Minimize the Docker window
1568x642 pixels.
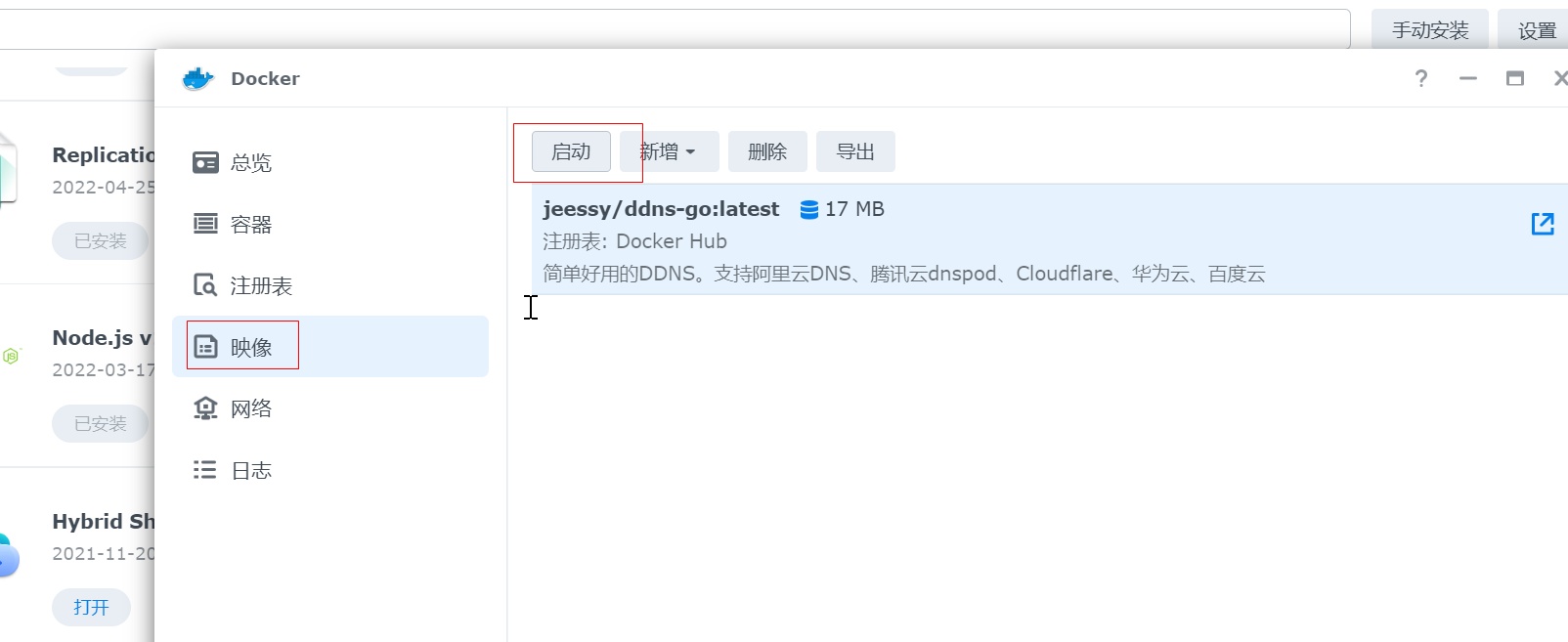pyautogui.click(x=1468, y=78)
